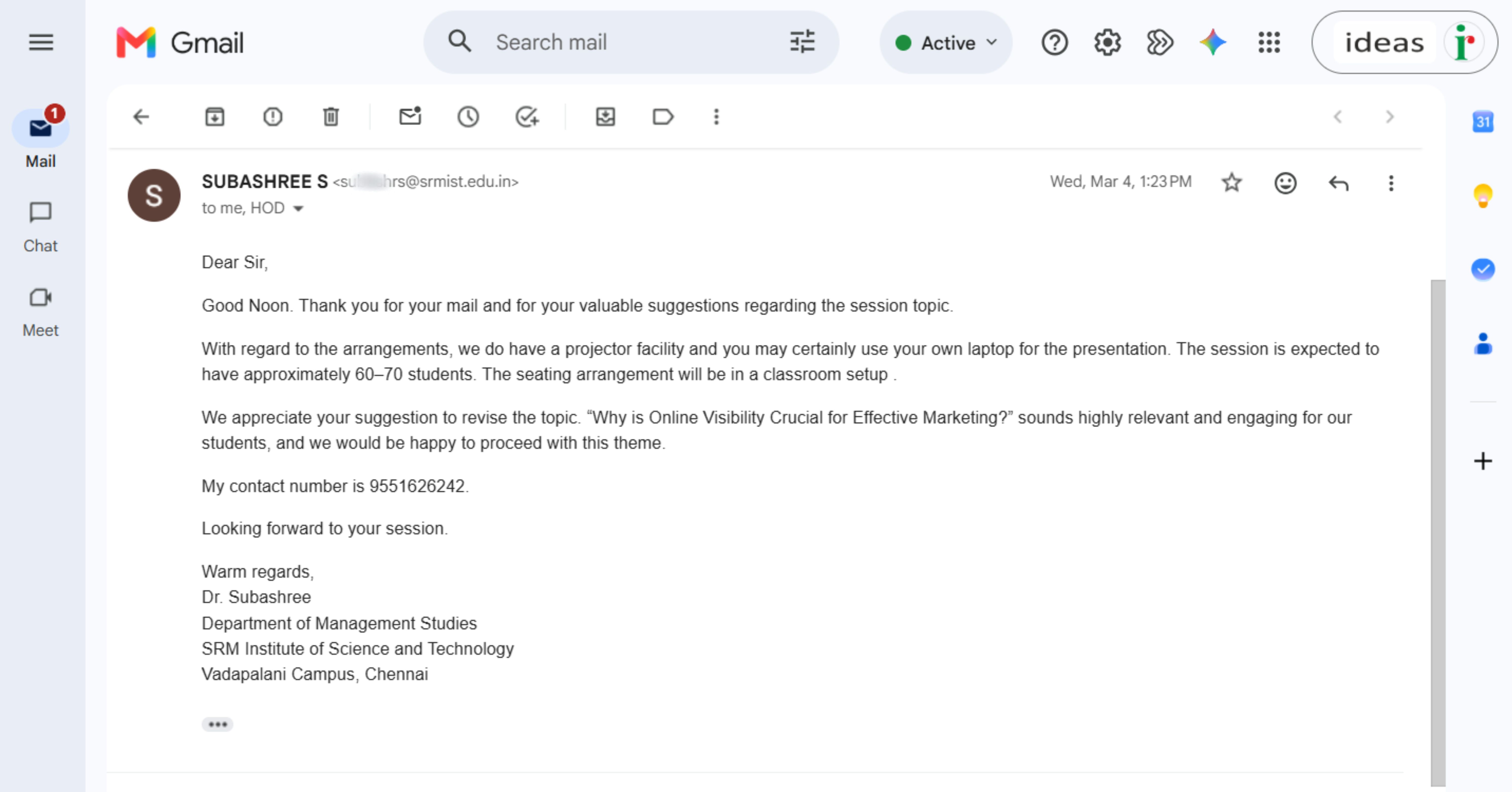This screenshot has height=792, width=1512.
Task: Archive this email conversation
Action: point(215,117)
